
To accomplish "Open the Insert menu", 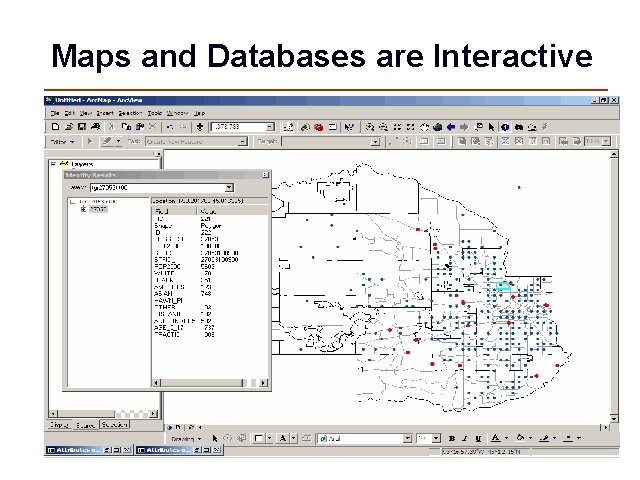I will pyautogui.click(x=105, y=113).
